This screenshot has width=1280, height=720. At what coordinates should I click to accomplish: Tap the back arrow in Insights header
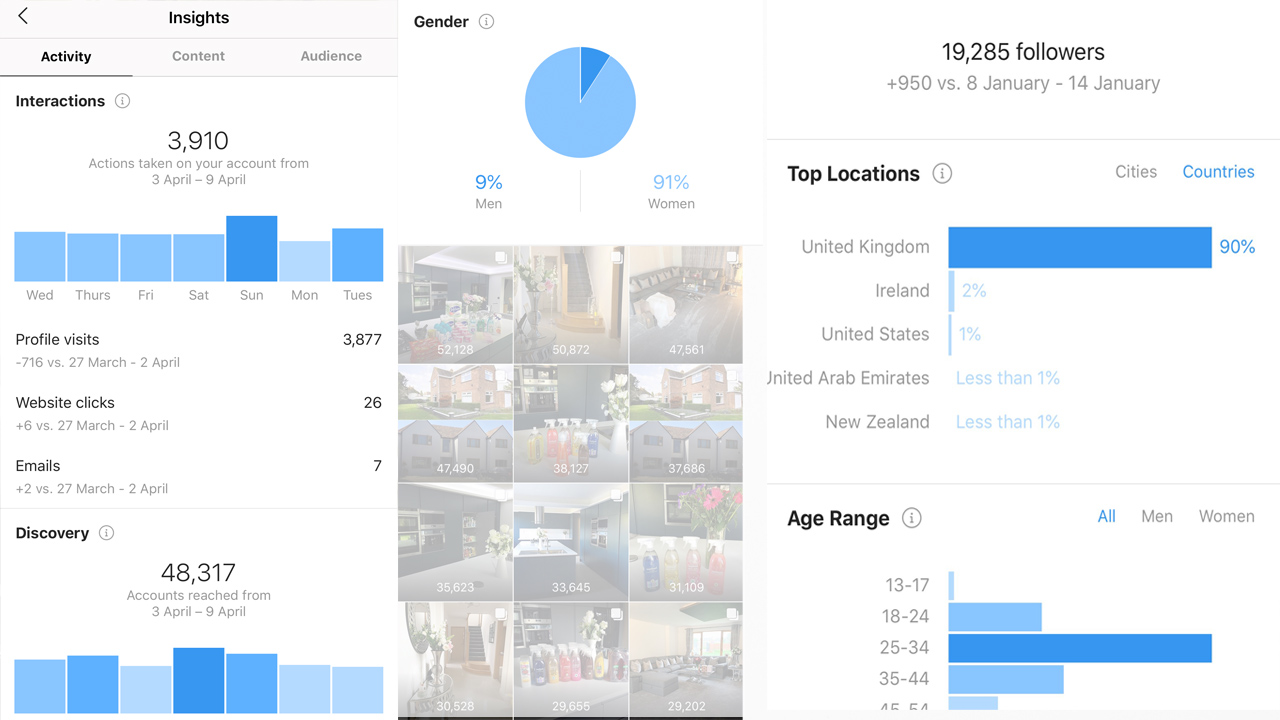pos(23,17)
